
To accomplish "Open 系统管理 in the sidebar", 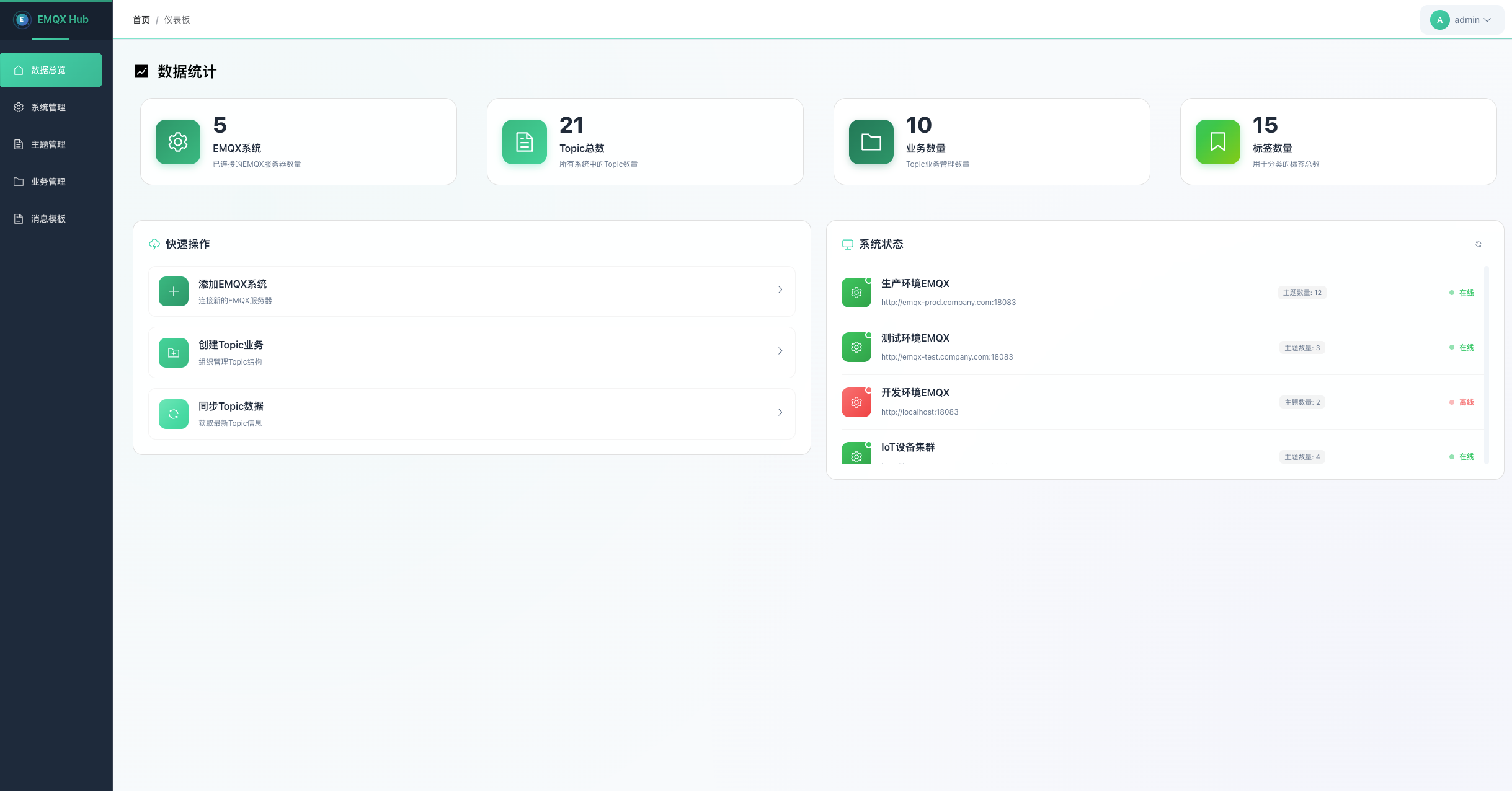I will coord(48,107).
